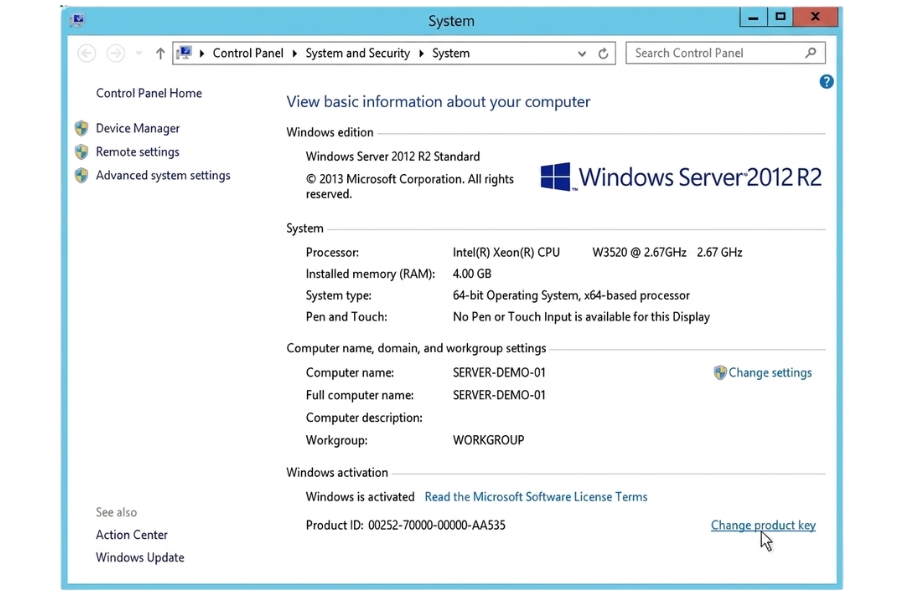
Task: Open the recent locations dropdown arrow
Action: click(139, 53)
